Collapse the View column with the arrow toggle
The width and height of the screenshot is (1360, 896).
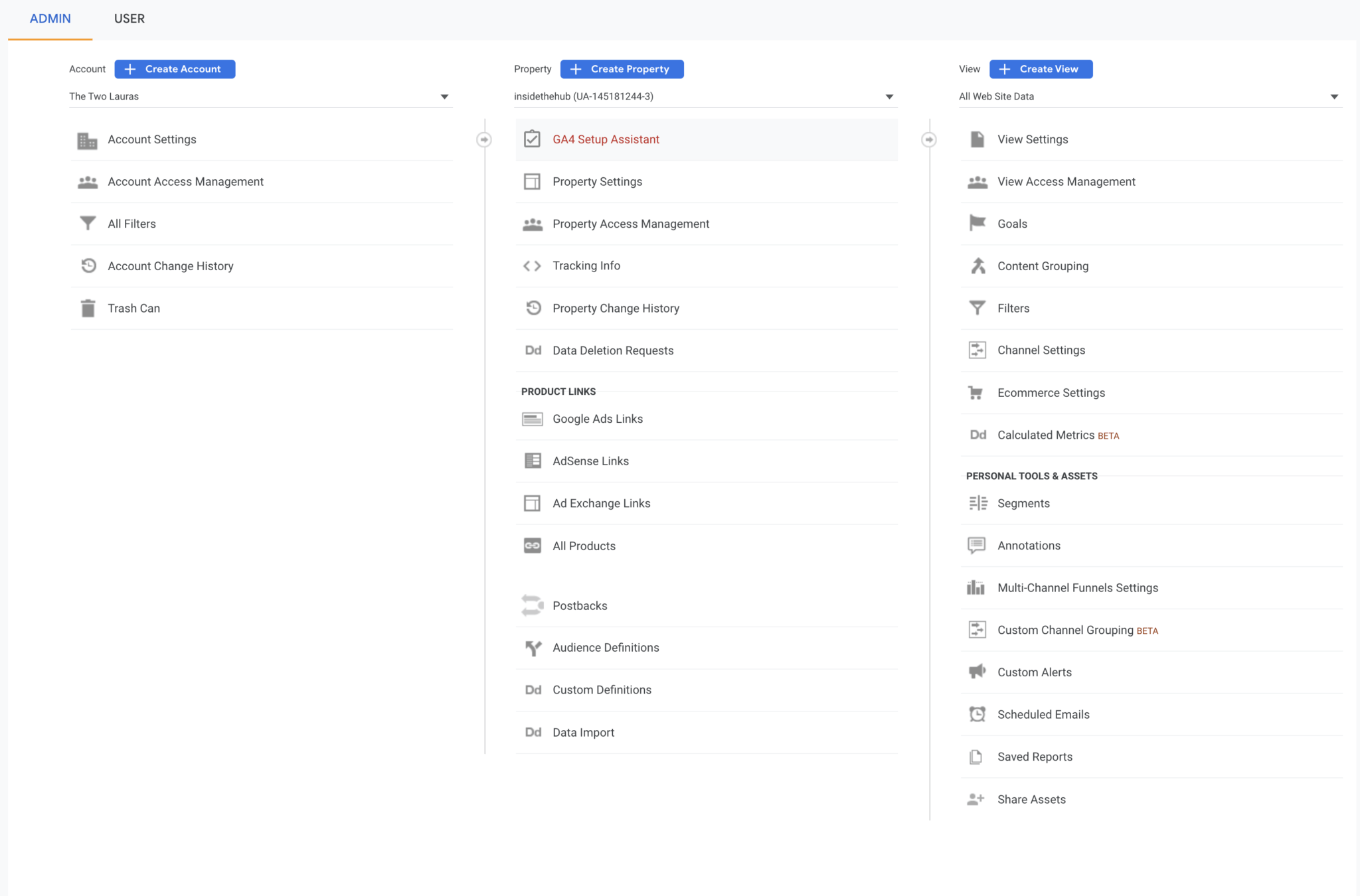[x=929, y=139]
